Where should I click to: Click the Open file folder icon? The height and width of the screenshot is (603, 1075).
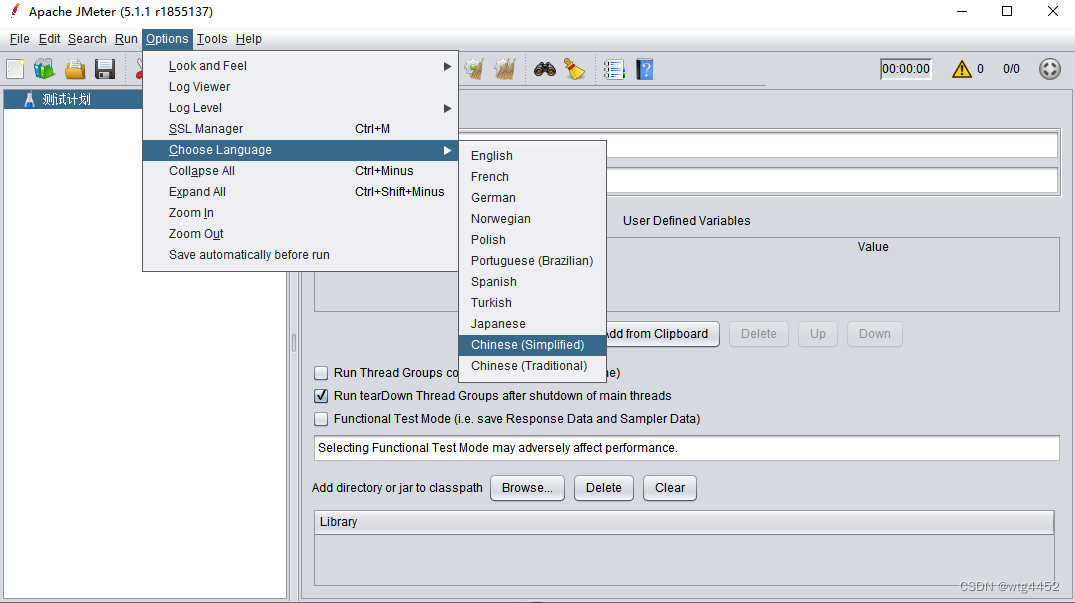tap(75, 69)
